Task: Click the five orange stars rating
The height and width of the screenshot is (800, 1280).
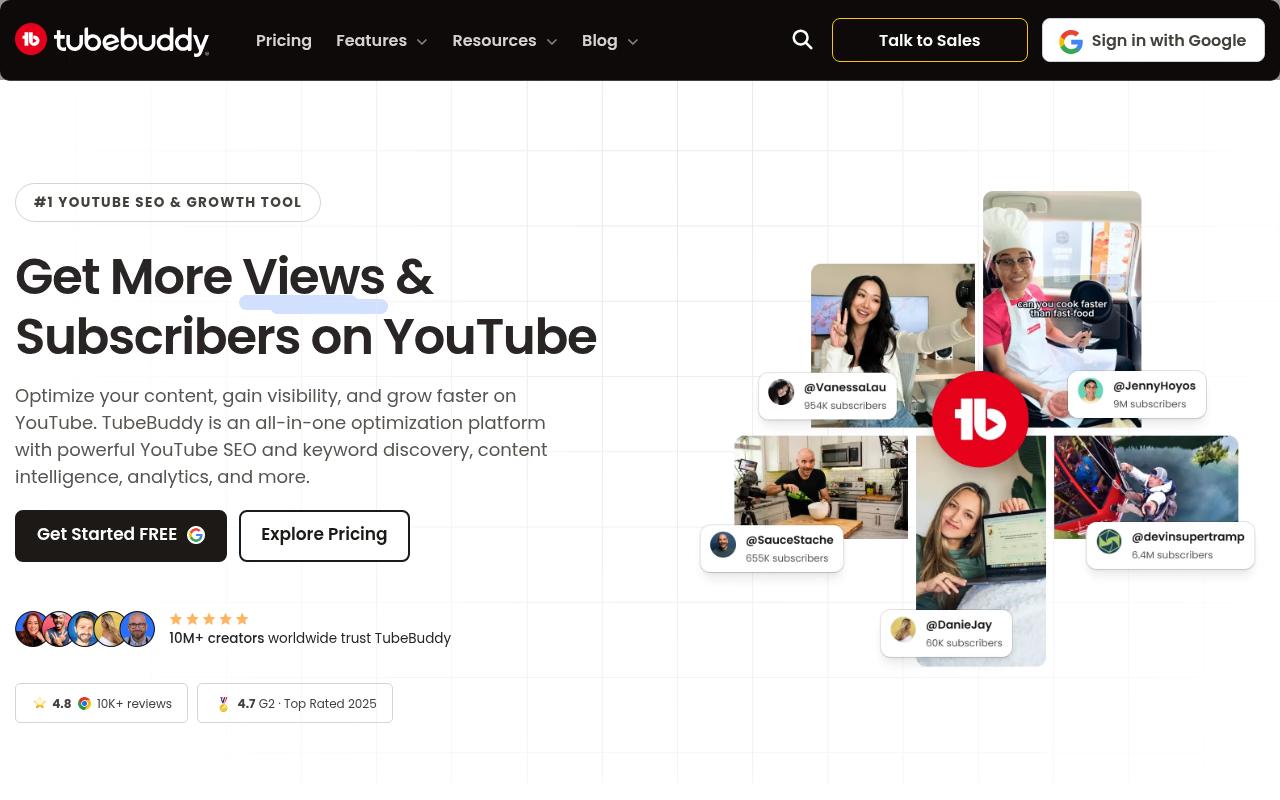Action: 209,619
